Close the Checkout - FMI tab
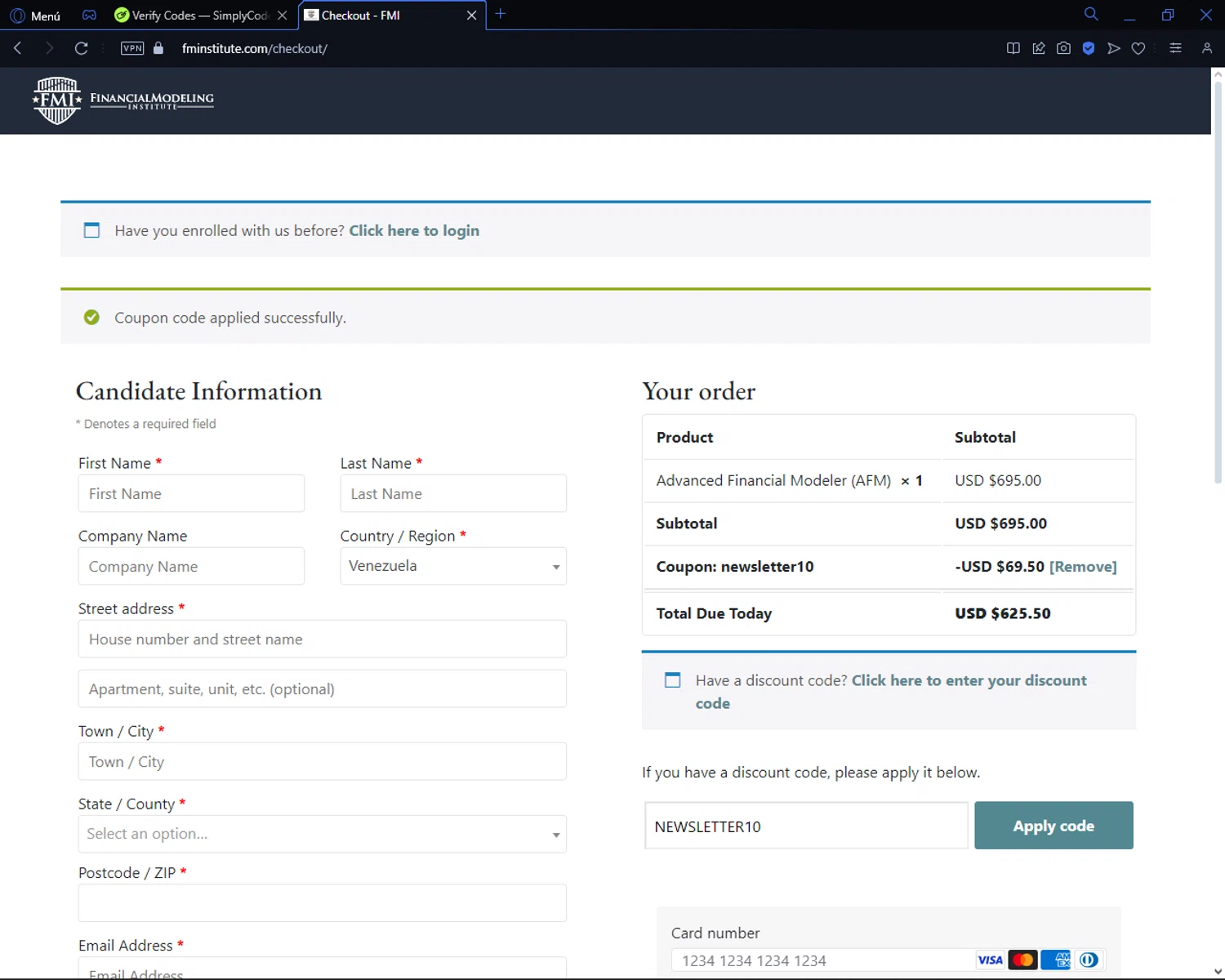The width and height of the screenshot is (1225, 980). (471, 16)
